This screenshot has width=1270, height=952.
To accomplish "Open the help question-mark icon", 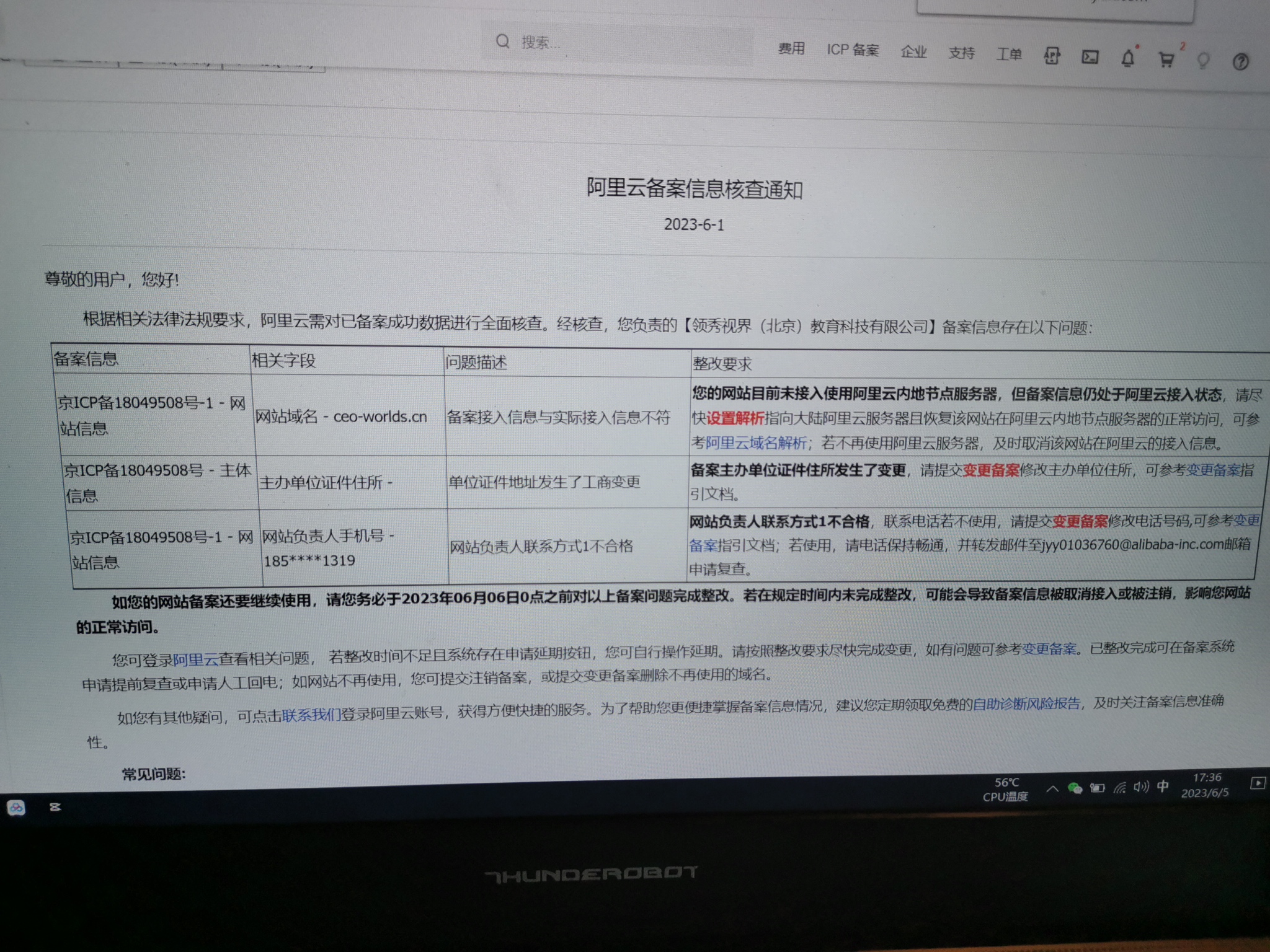I will 1240,61.
